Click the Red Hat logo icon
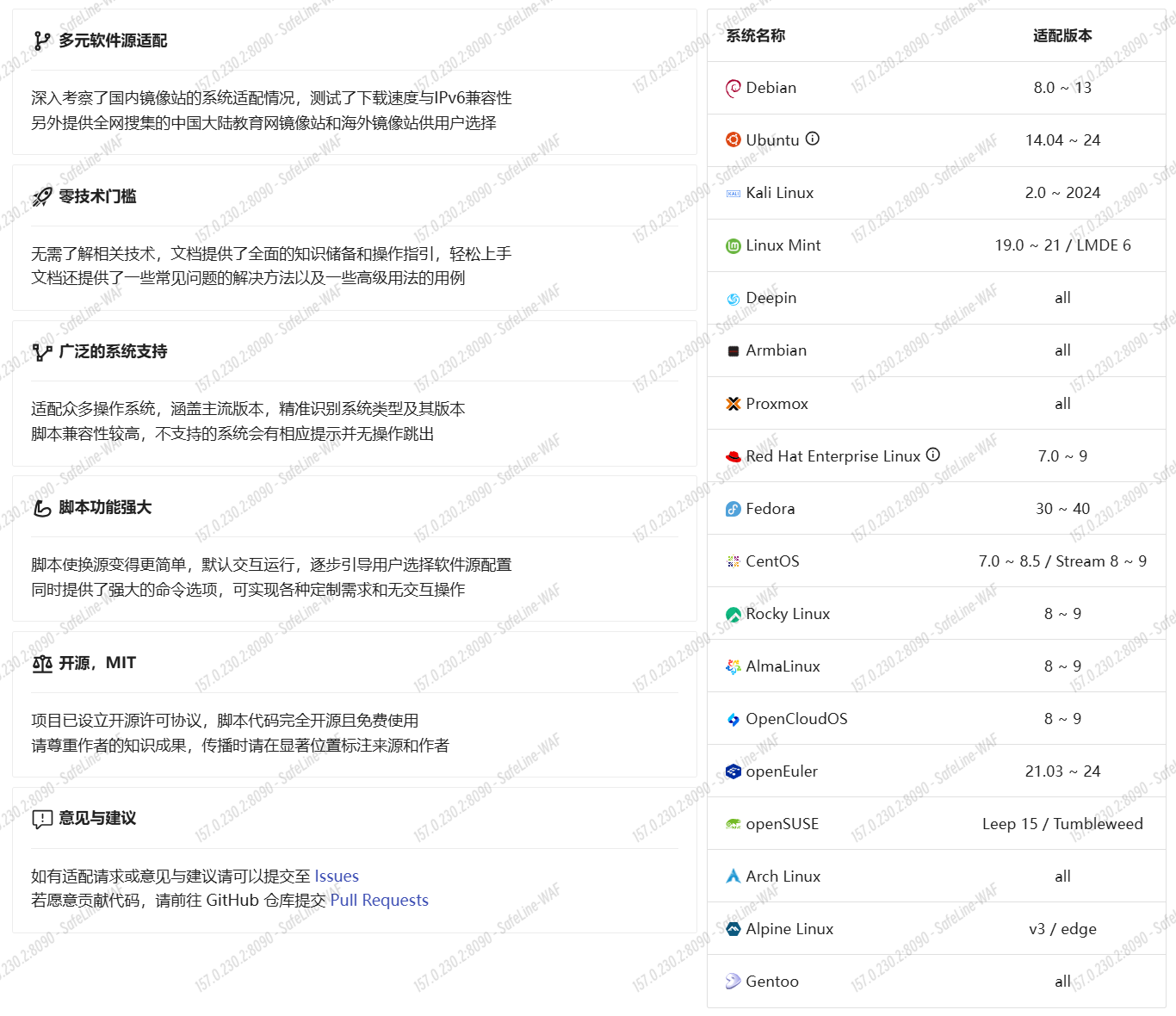Image resolution: width=1176 pixels, height=1016 pixels. (733, 456)
